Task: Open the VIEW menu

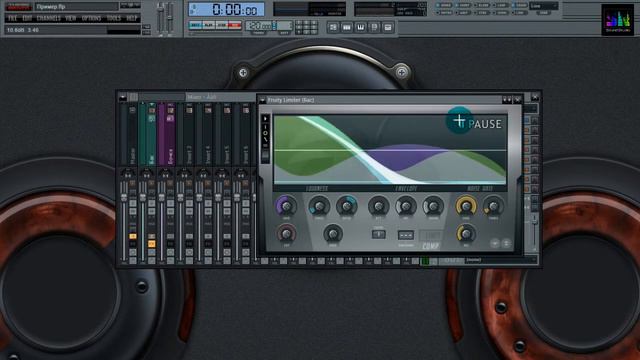Action: tap(71, 18)
